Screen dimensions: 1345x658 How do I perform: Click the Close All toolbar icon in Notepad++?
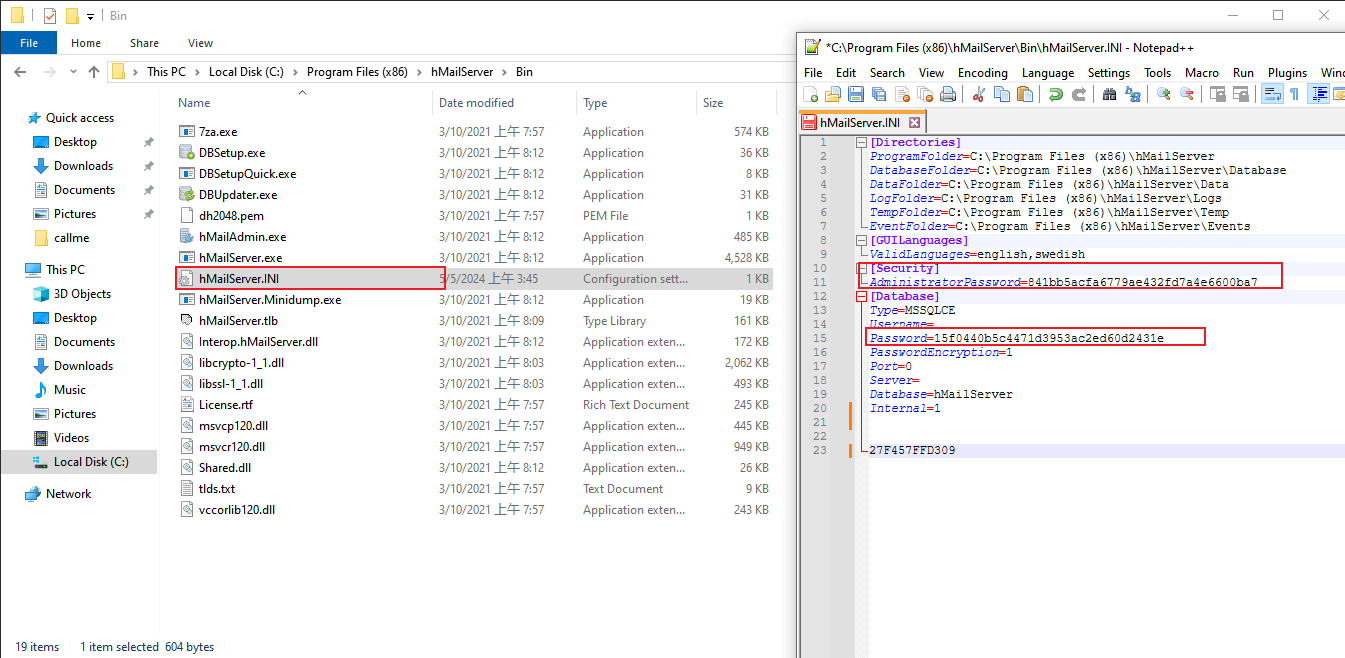(x=925, y=94)
